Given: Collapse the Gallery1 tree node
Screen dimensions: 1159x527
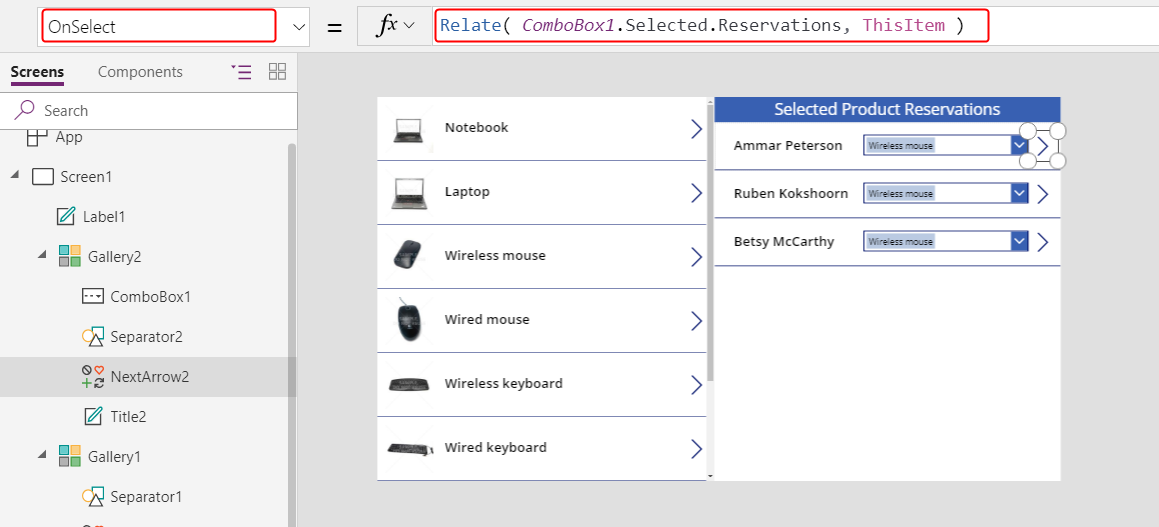Looking at the screenshot, I should pos(42,455).
